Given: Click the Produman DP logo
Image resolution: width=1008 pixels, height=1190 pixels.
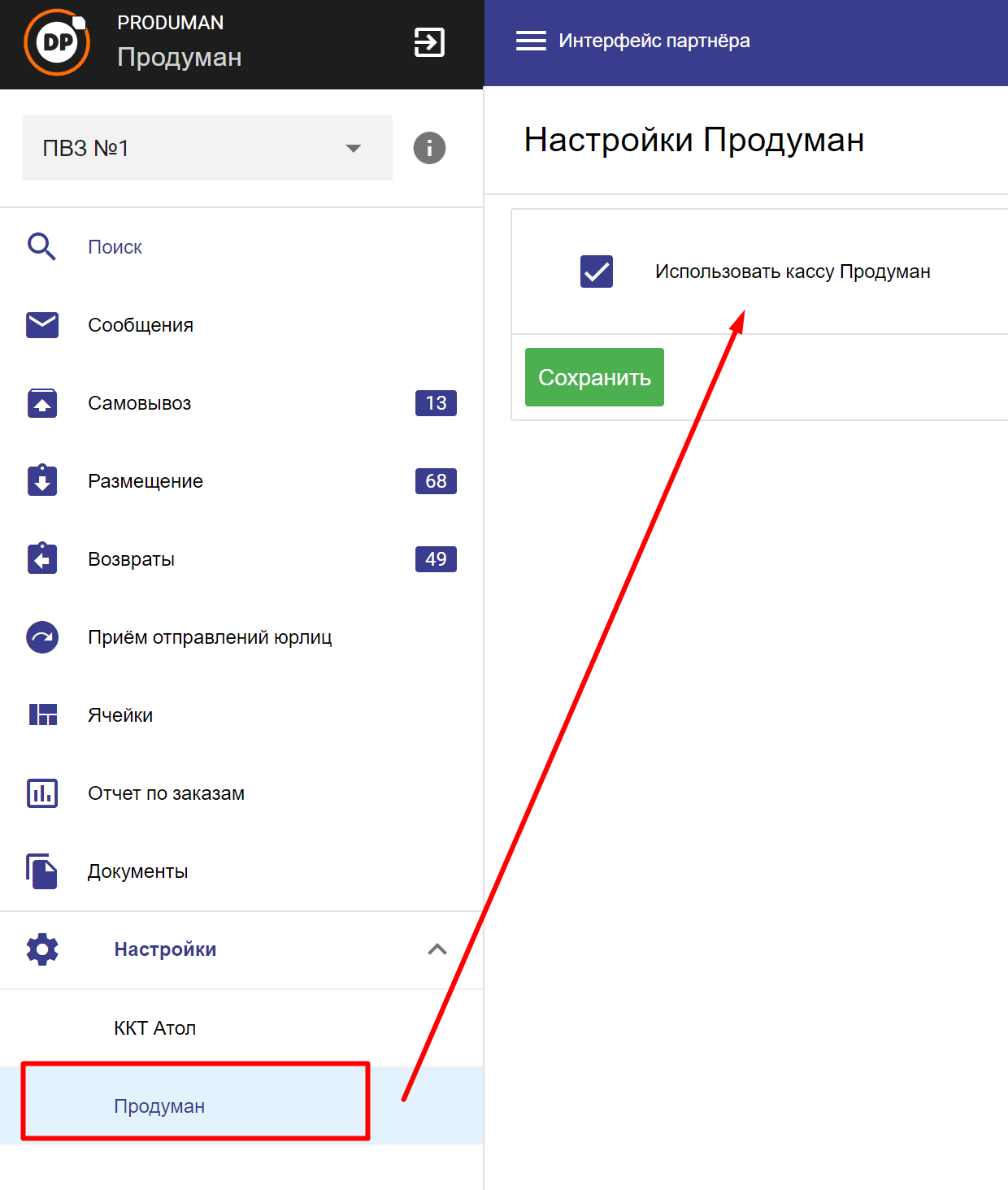Looking at the screenshot, I should (57, 42).
